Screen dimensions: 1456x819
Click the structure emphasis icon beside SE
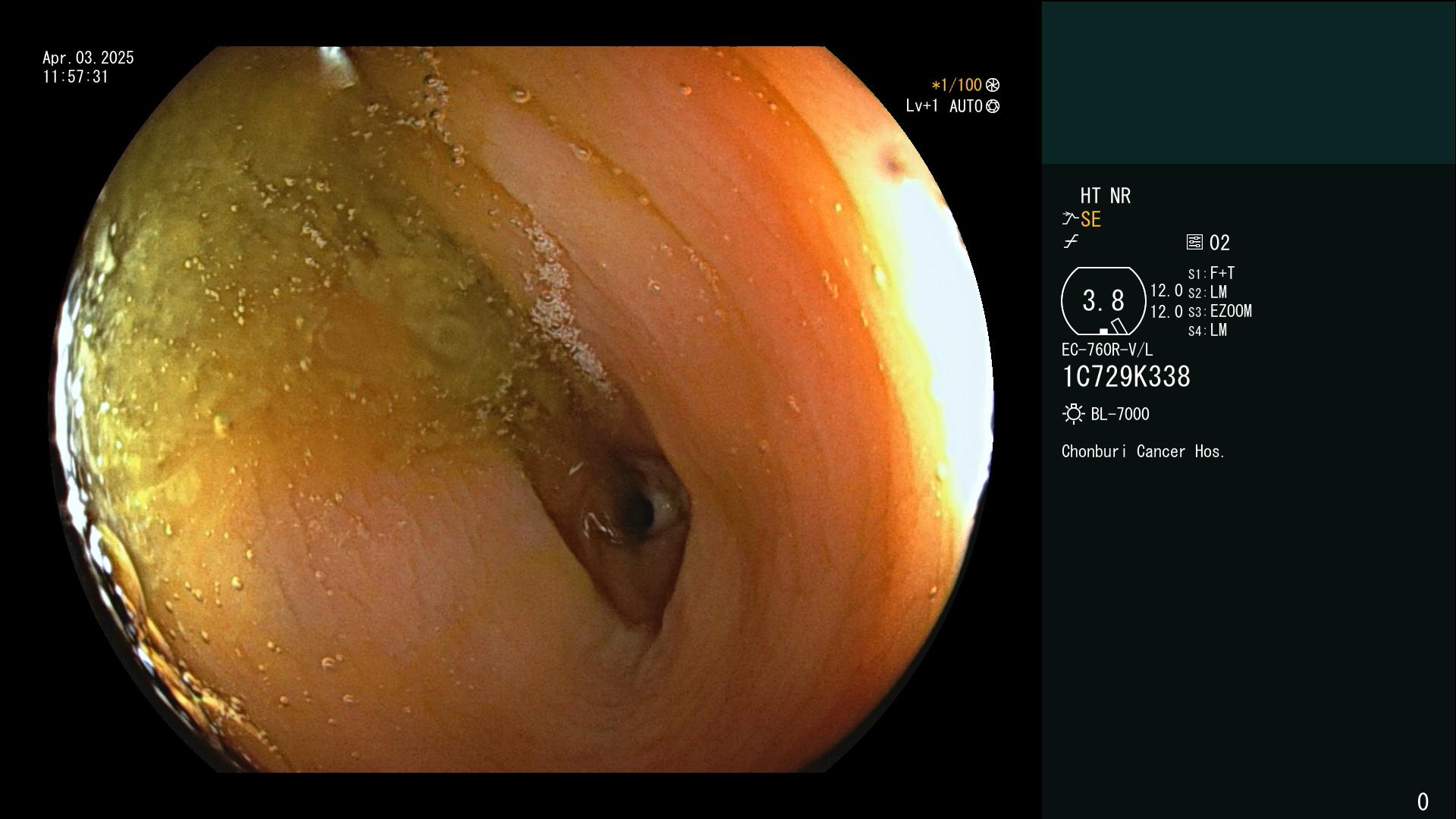[1070, 219]
